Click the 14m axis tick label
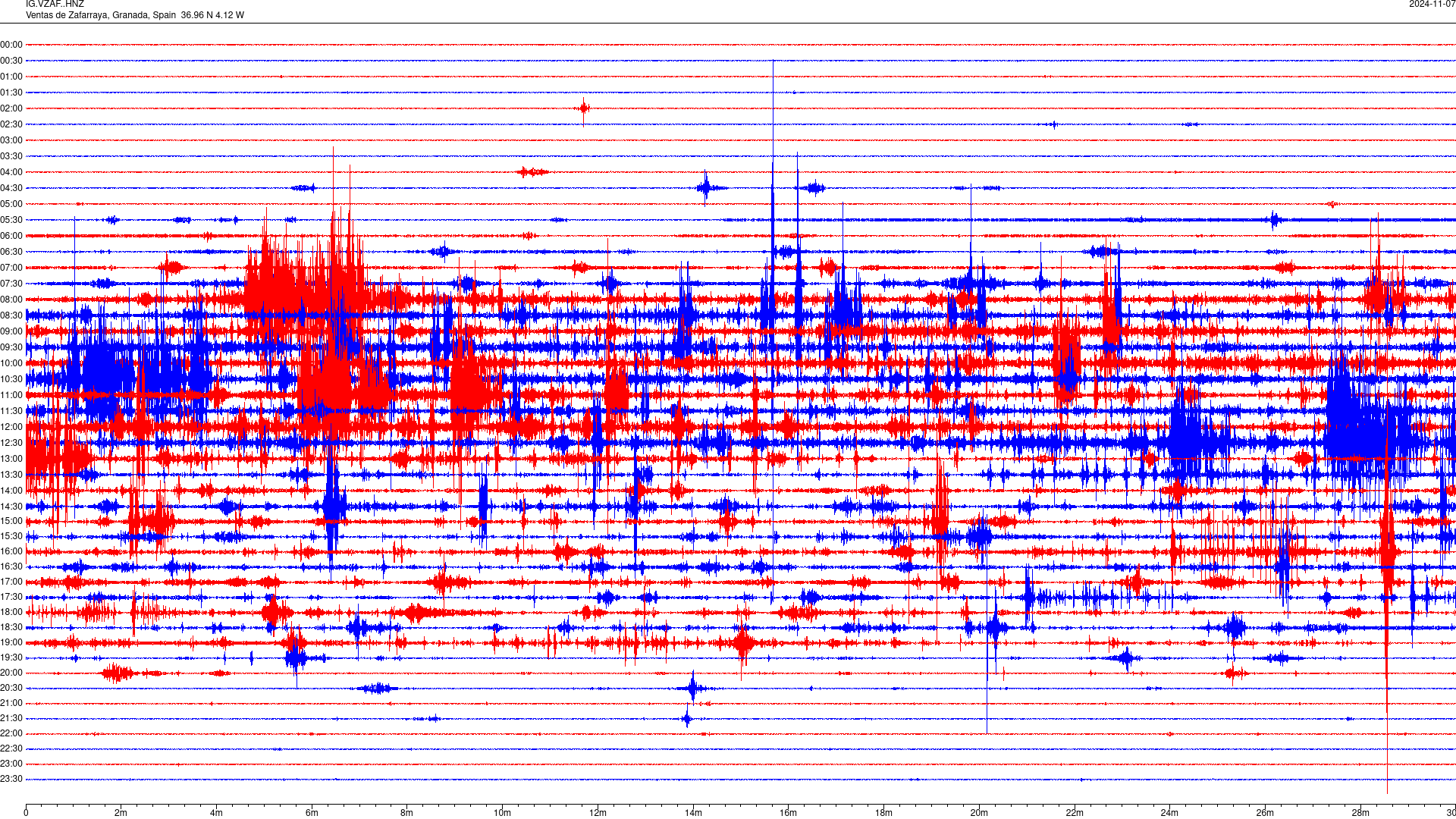Image resolution: width=1456 pixels, height=819 pixels. click(693, 813)
